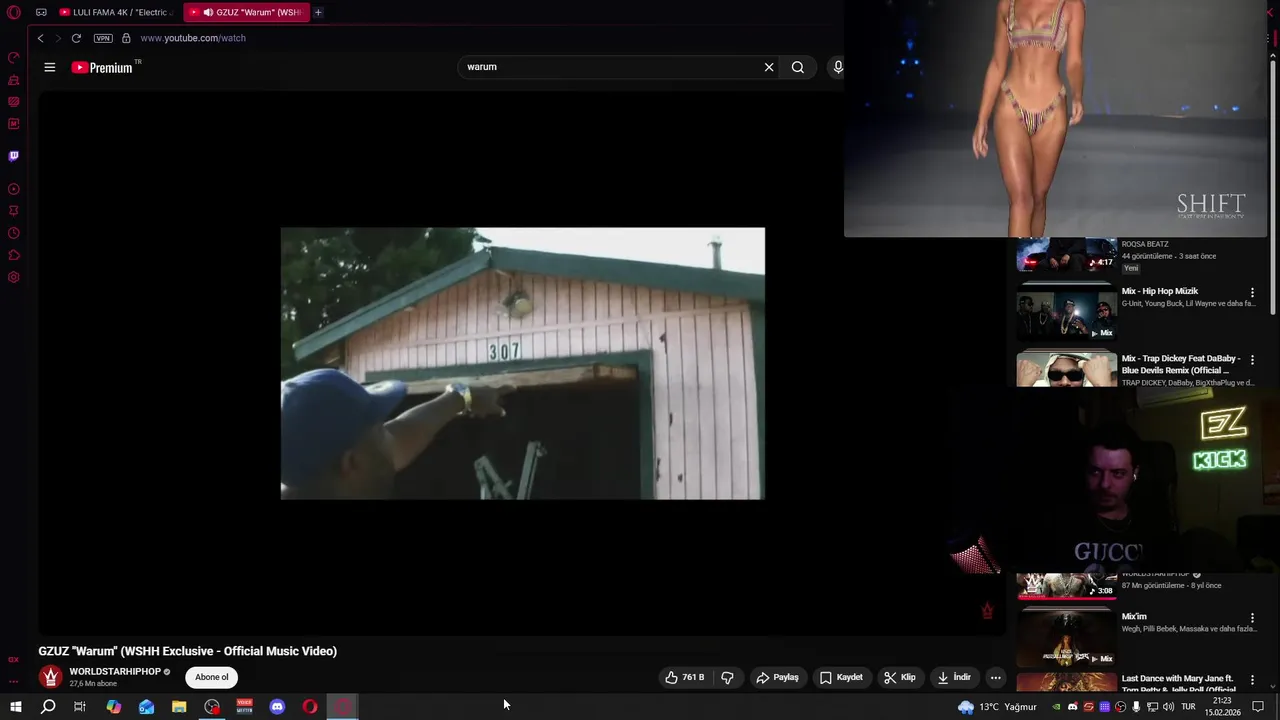1280x720 pixels.
Task: Open the ROQSA BEATZ video thumbnail
Action: (1066, 254)
